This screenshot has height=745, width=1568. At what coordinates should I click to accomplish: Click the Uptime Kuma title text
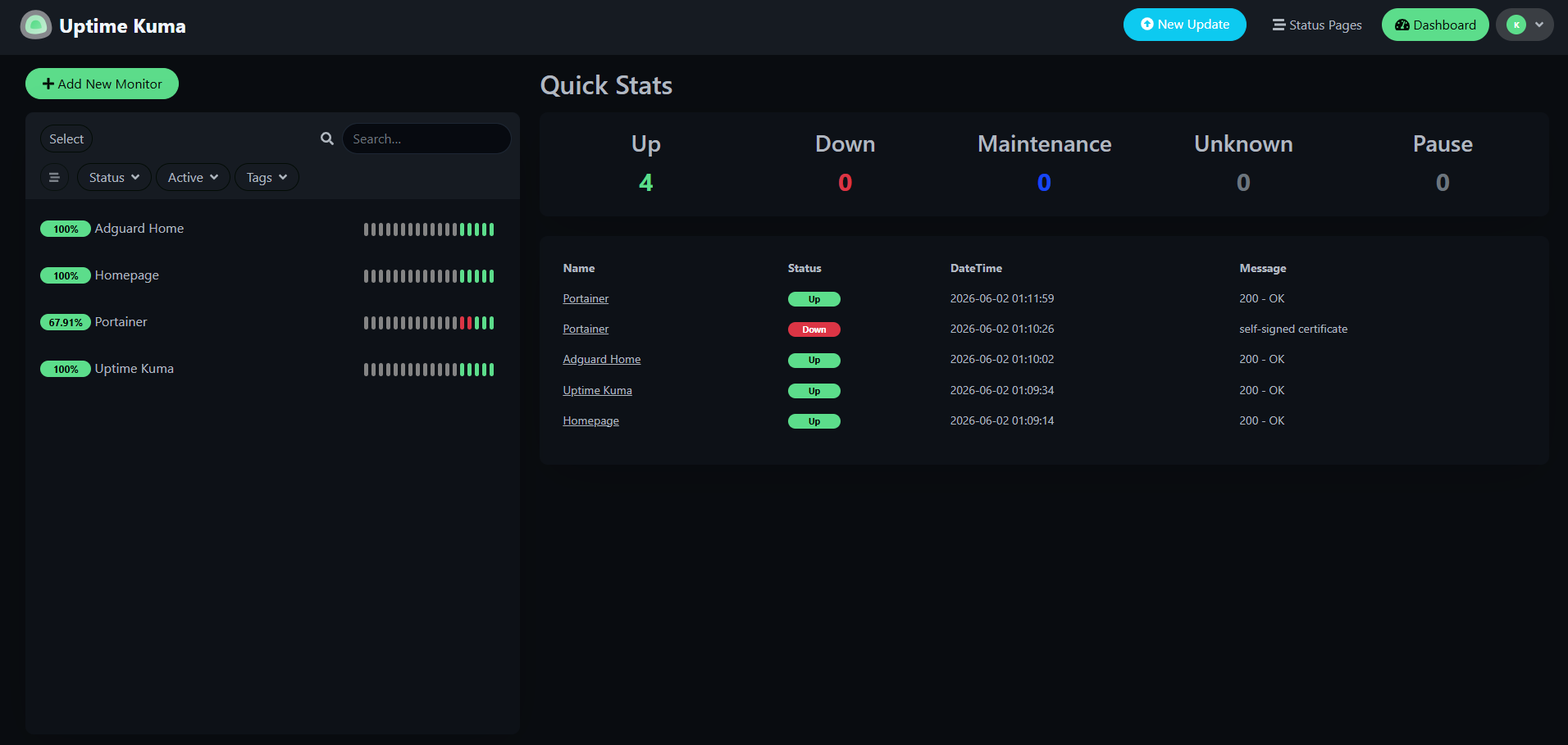(x=122, y=26)
